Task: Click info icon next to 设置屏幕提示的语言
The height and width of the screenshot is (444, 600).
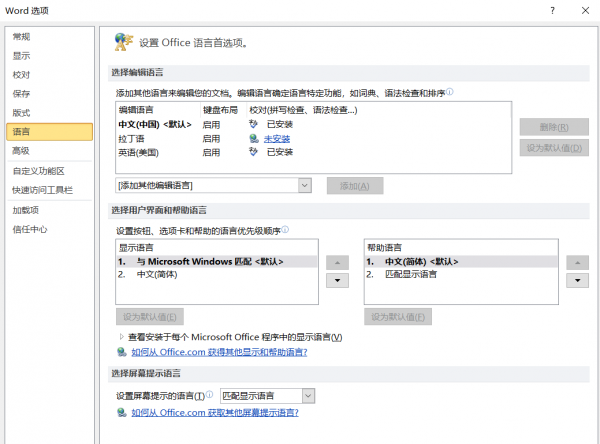Action: point(209,394)
